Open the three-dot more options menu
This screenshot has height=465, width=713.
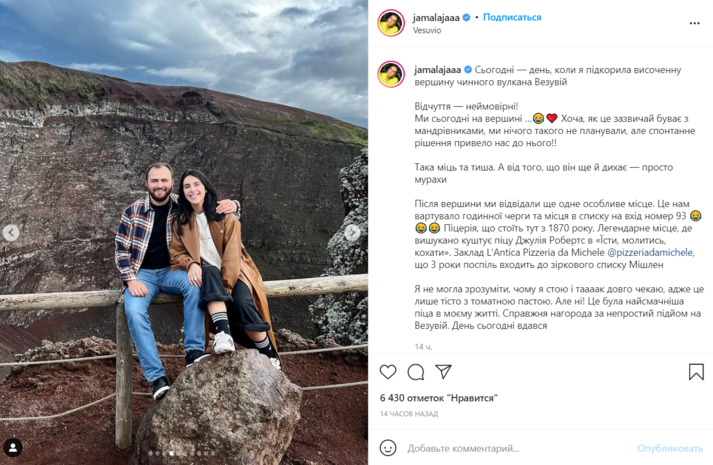(694, 23)
